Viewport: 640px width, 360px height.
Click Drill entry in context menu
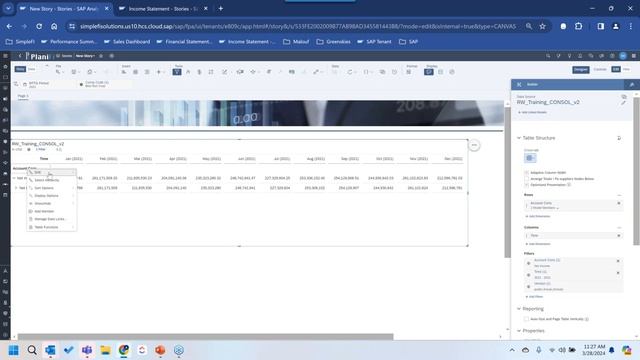click(x=51, y=172)
